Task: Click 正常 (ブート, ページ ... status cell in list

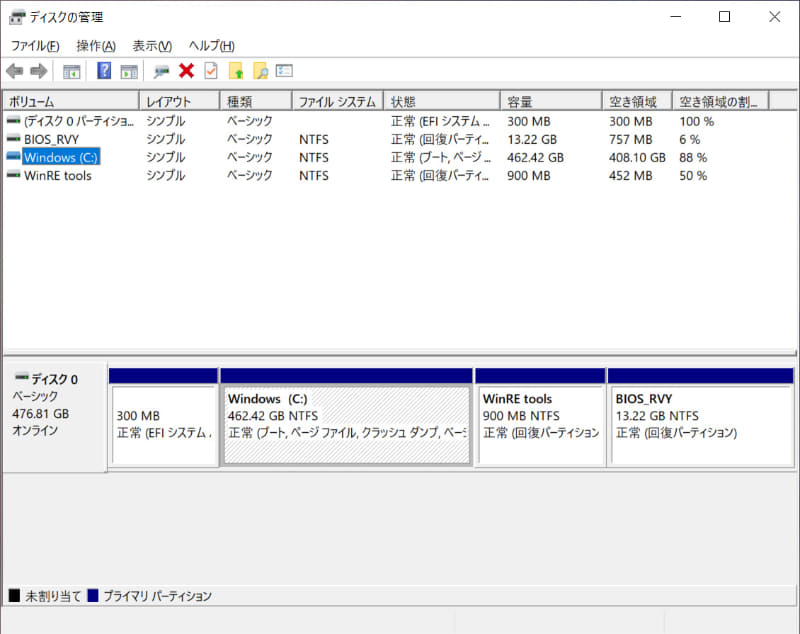Action: (441, 158)
